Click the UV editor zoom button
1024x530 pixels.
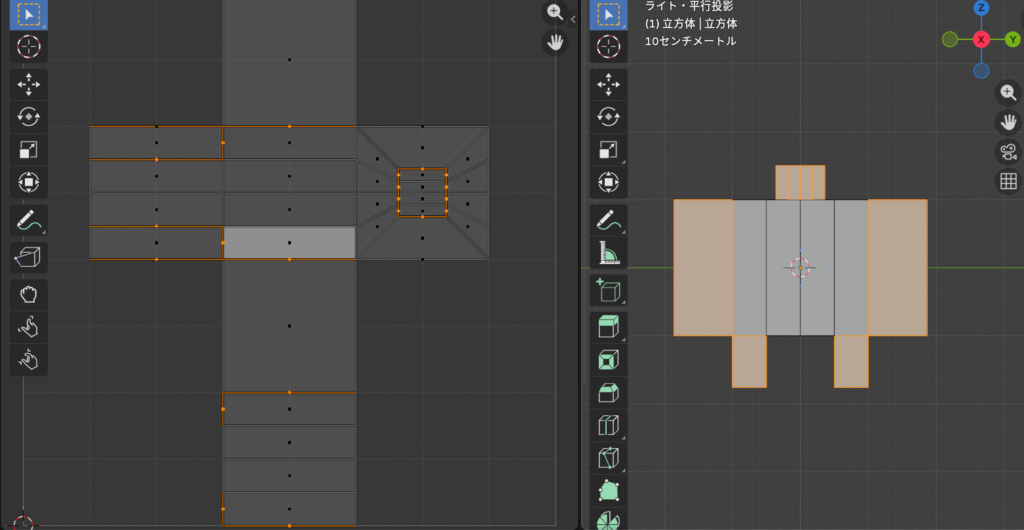[x=554, y=12]
